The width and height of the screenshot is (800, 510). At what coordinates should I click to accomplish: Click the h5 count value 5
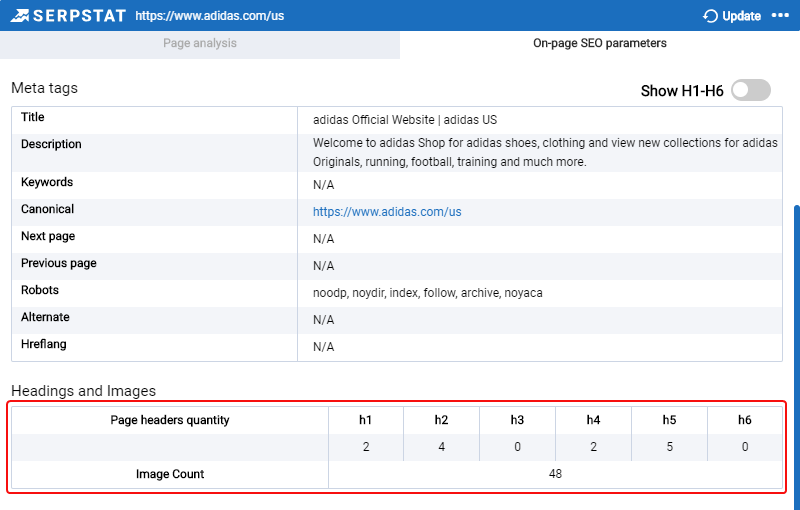[x=669, y=447]
